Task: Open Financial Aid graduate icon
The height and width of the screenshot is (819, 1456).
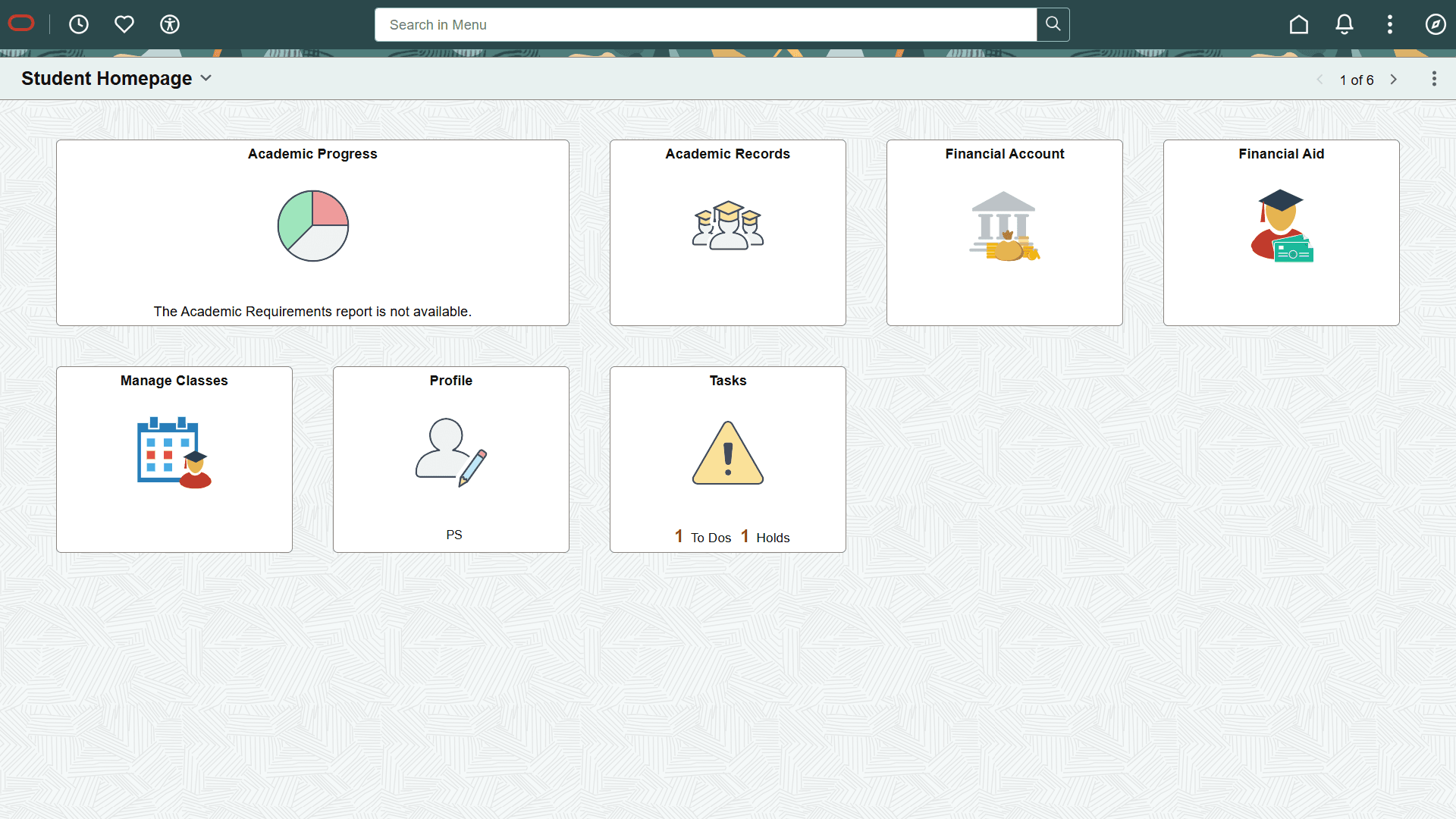Action: (1282, 226)
